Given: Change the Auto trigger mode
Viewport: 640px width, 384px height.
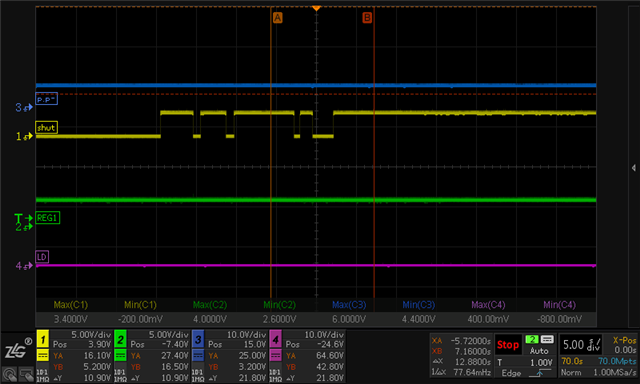Looking at the screenshot, I should pyautogui.click(x=539, y=351).
